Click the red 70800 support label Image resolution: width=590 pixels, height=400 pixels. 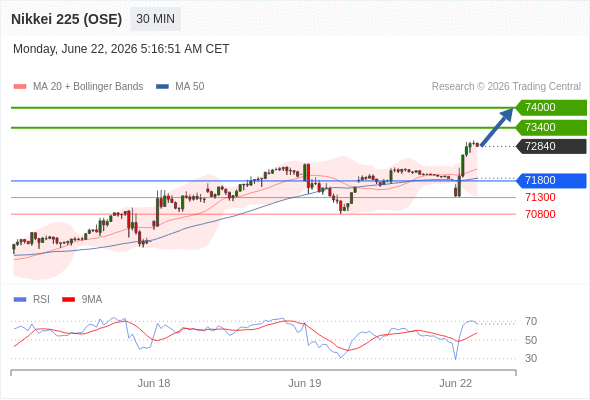pos(540,214)
